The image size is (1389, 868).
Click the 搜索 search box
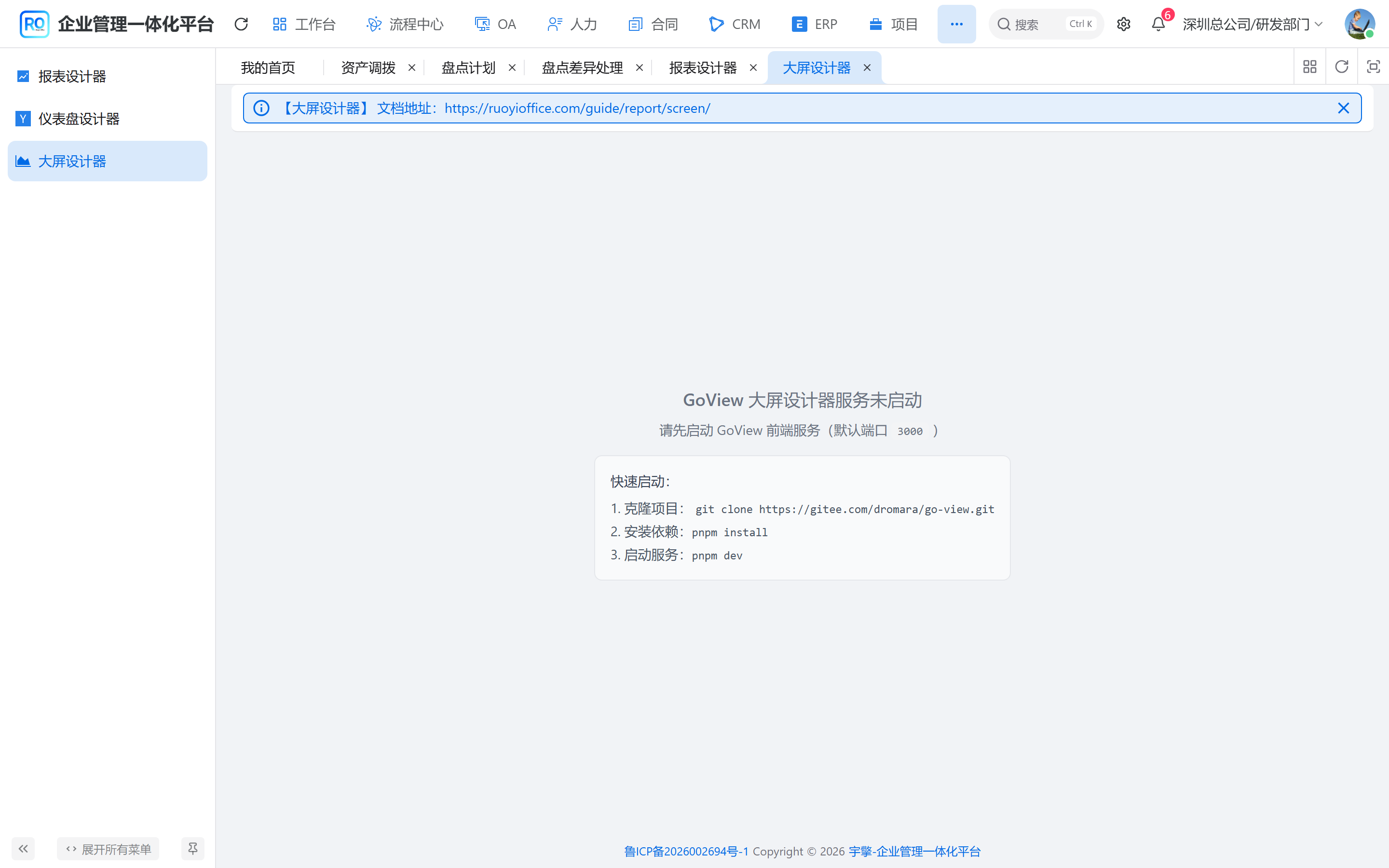tap(1046, 24)
